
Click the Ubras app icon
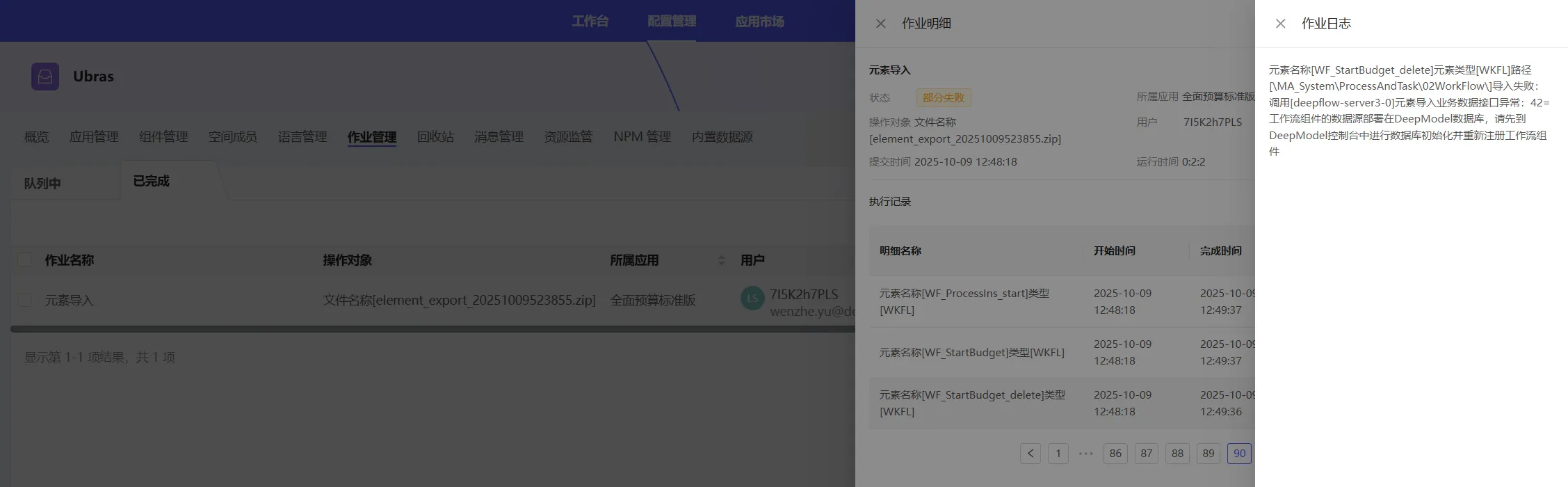[45, 77]
